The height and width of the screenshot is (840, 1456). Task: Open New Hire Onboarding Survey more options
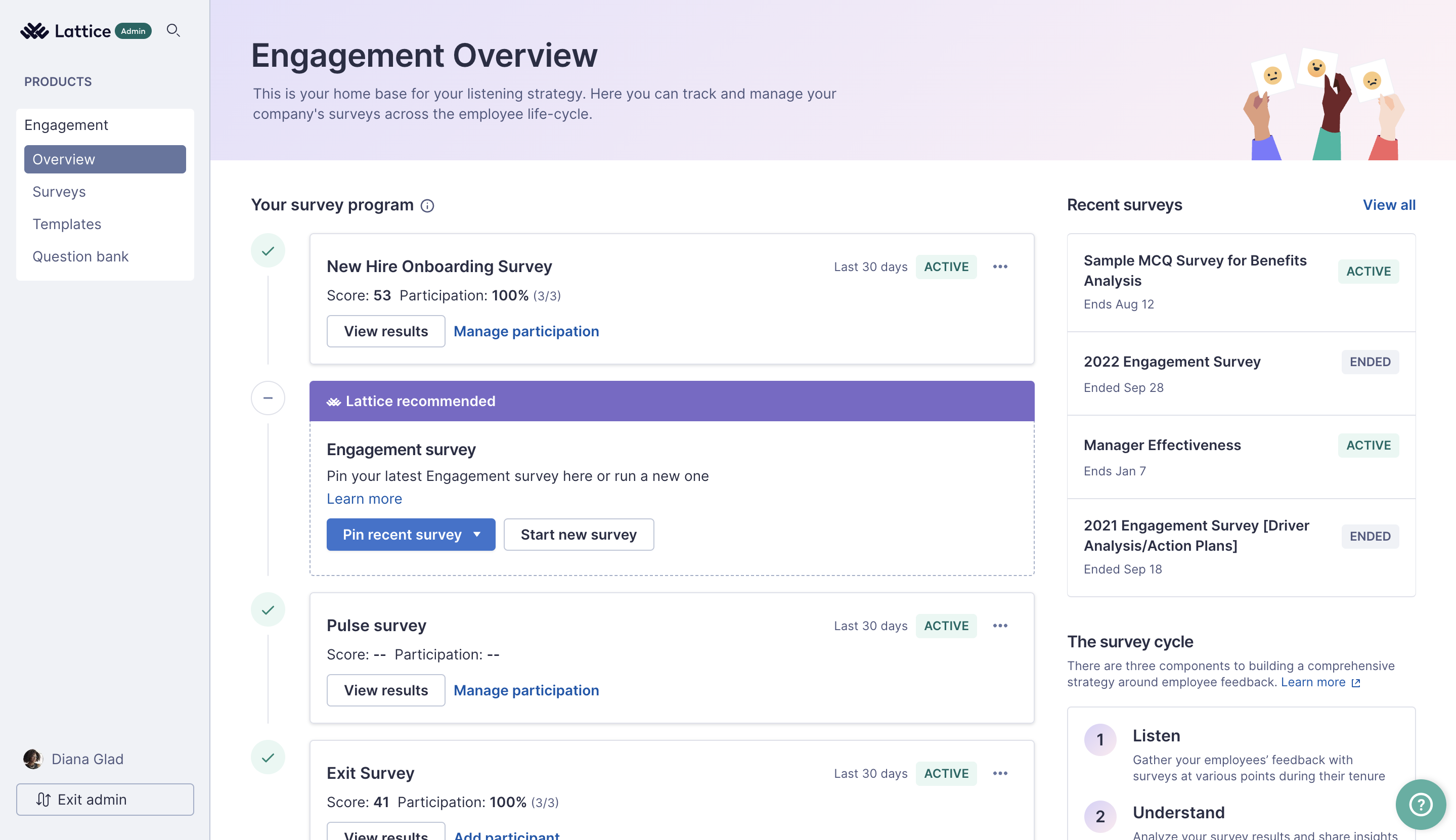[x=1000, y=267]
